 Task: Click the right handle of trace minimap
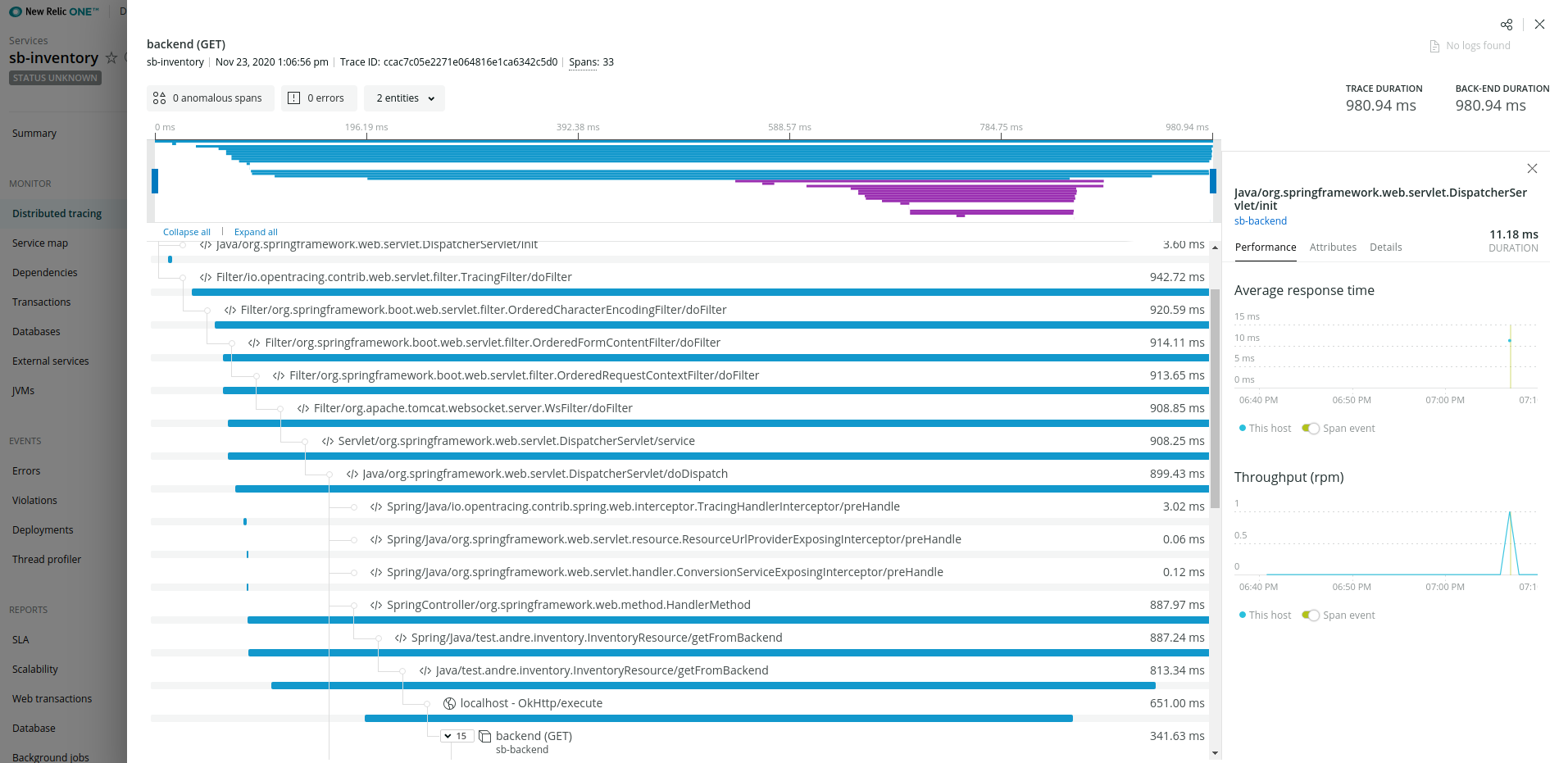1213,181
